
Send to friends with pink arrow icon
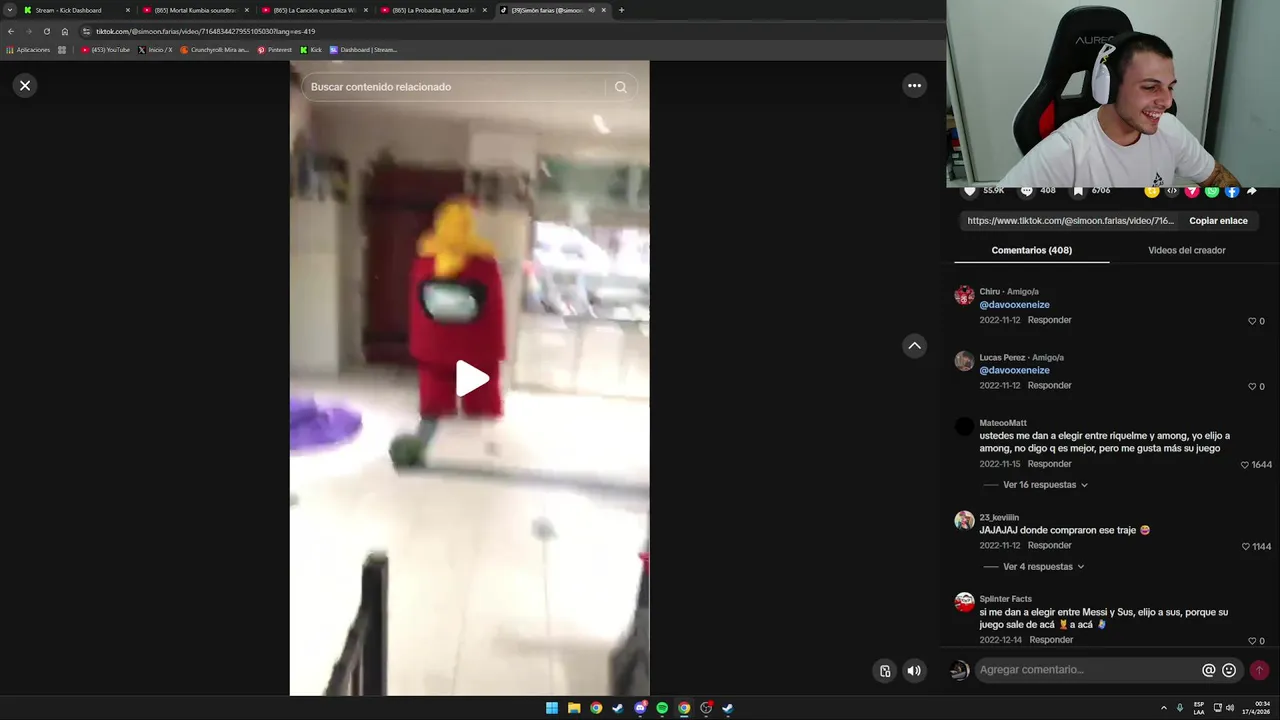[x=1192, y=191]
